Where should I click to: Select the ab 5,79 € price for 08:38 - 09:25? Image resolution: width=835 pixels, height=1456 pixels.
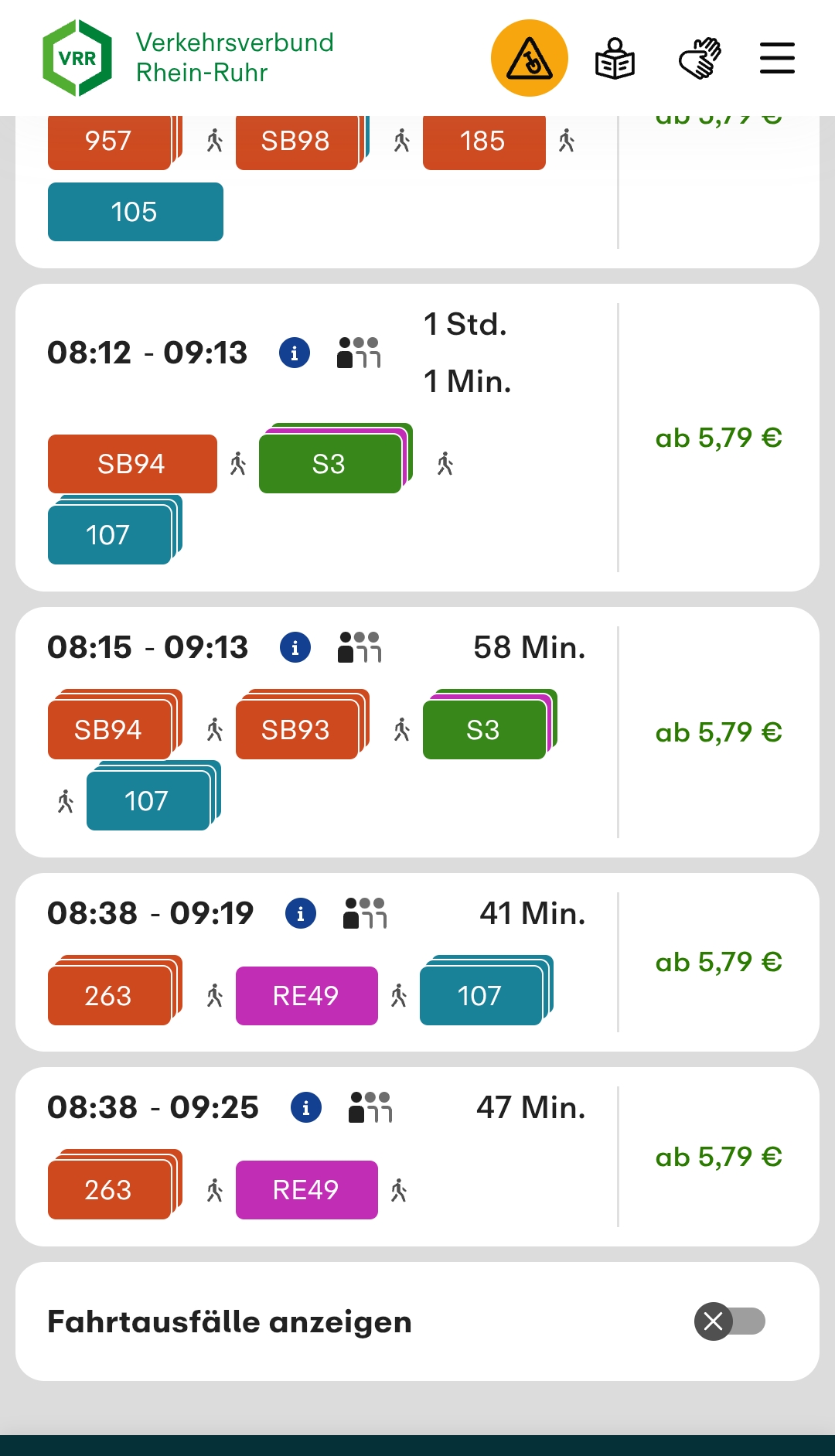718,1157
